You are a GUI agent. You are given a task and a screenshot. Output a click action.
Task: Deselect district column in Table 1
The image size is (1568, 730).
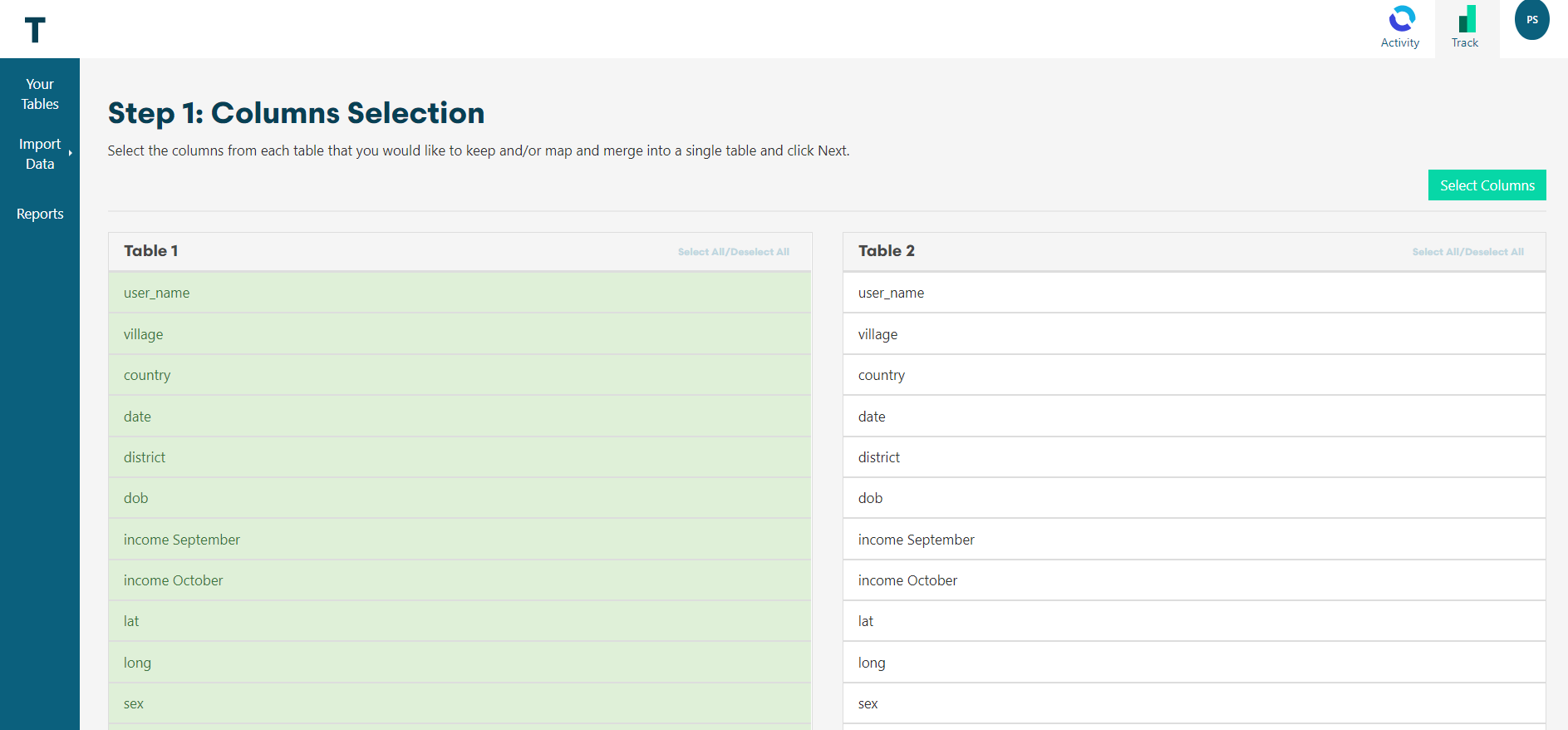(460, 457)
